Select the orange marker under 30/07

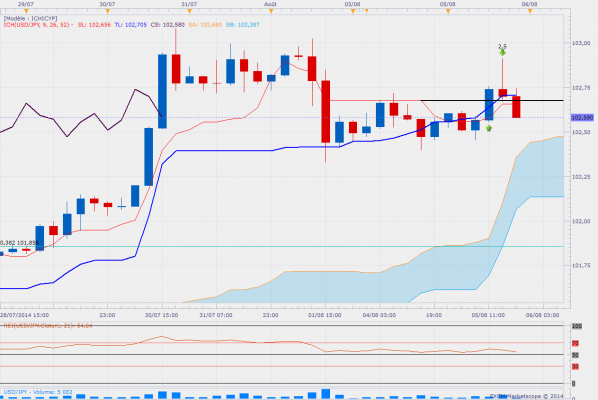(108, 11)
